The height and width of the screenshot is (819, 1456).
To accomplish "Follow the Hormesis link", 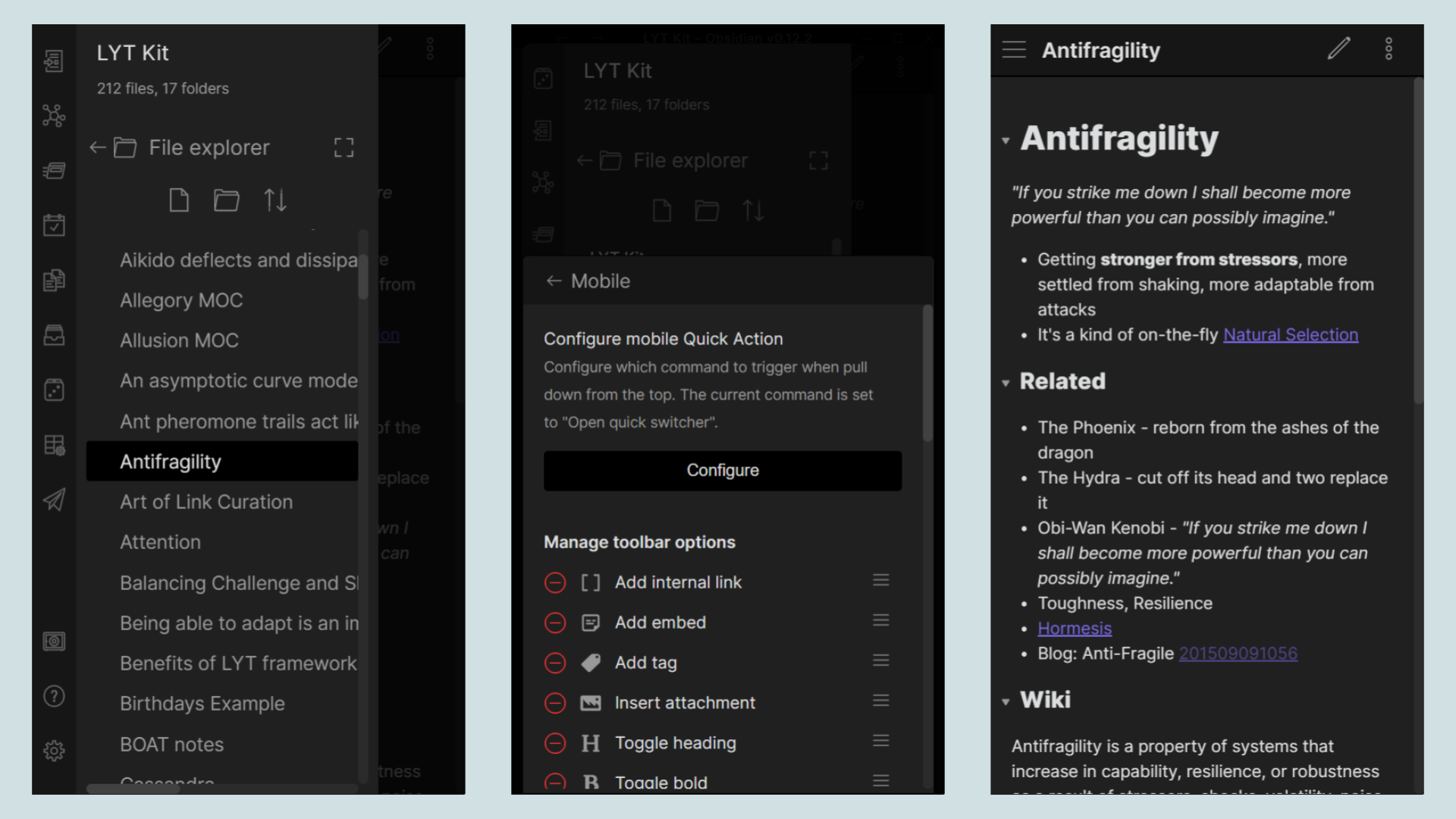I will 1075,628.
